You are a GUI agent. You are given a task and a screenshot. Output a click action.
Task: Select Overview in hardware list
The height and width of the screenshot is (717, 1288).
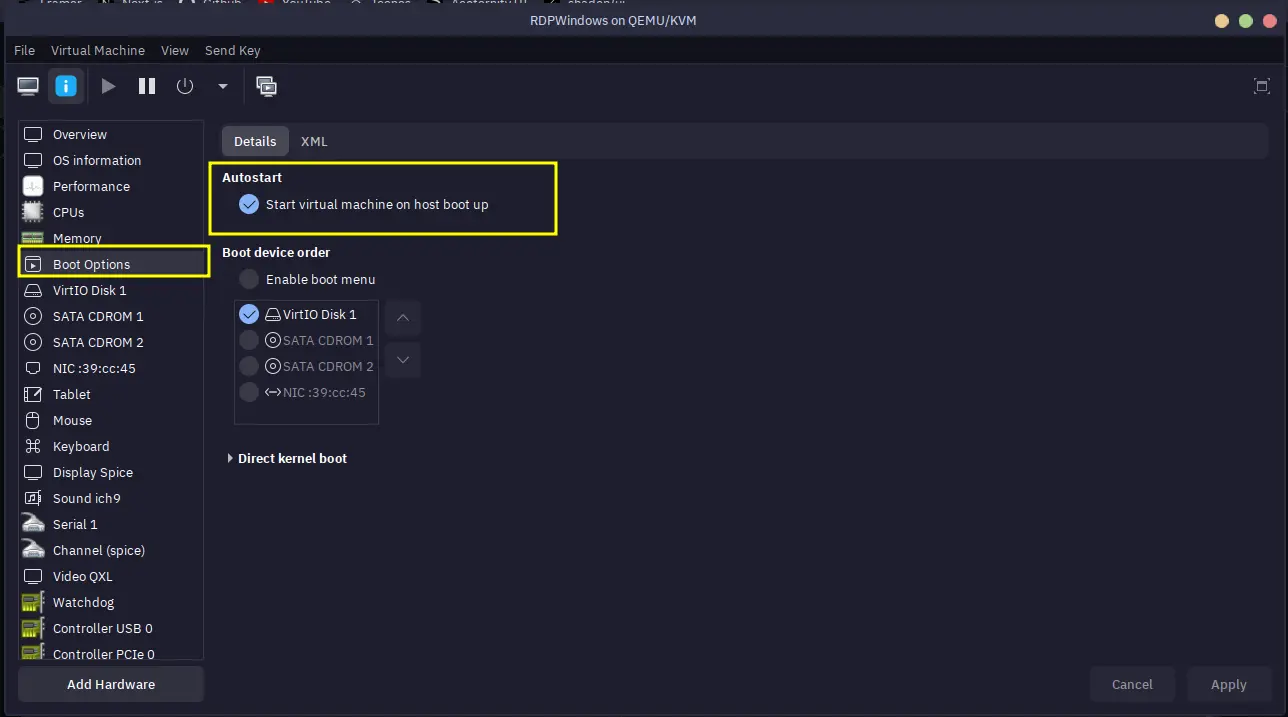coord(111,134)
